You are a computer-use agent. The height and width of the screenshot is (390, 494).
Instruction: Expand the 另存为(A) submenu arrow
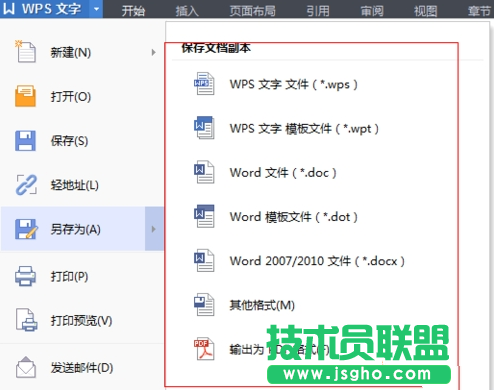154,229
